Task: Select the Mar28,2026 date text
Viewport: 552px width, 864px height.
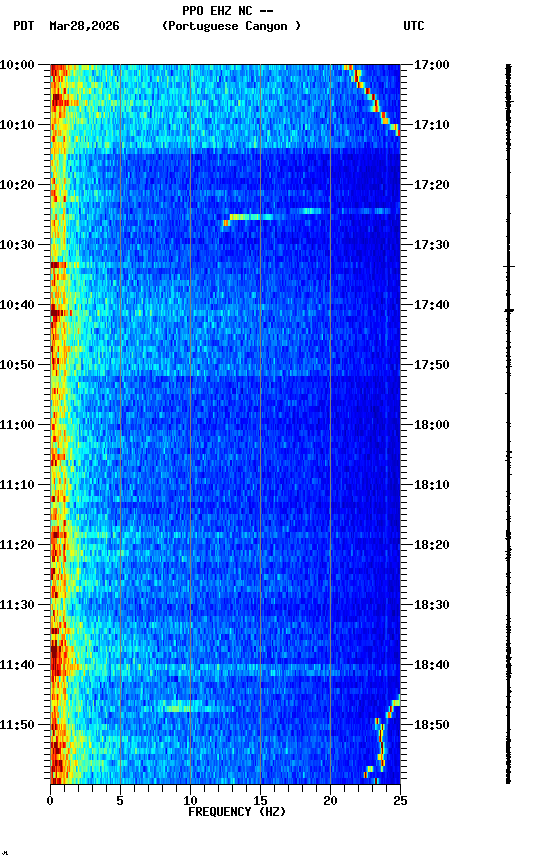Action: pos(84,26)
